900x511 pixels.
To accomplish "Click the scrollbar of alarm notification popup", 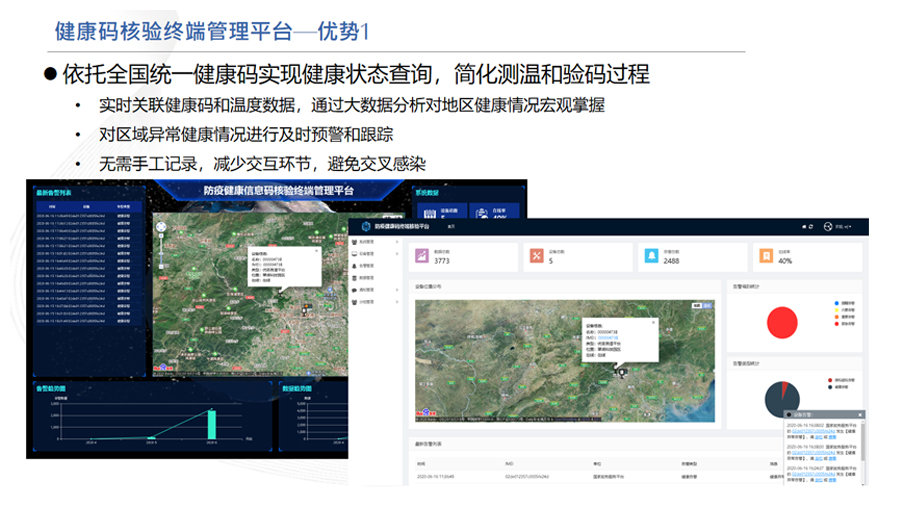I will point(863,442).
